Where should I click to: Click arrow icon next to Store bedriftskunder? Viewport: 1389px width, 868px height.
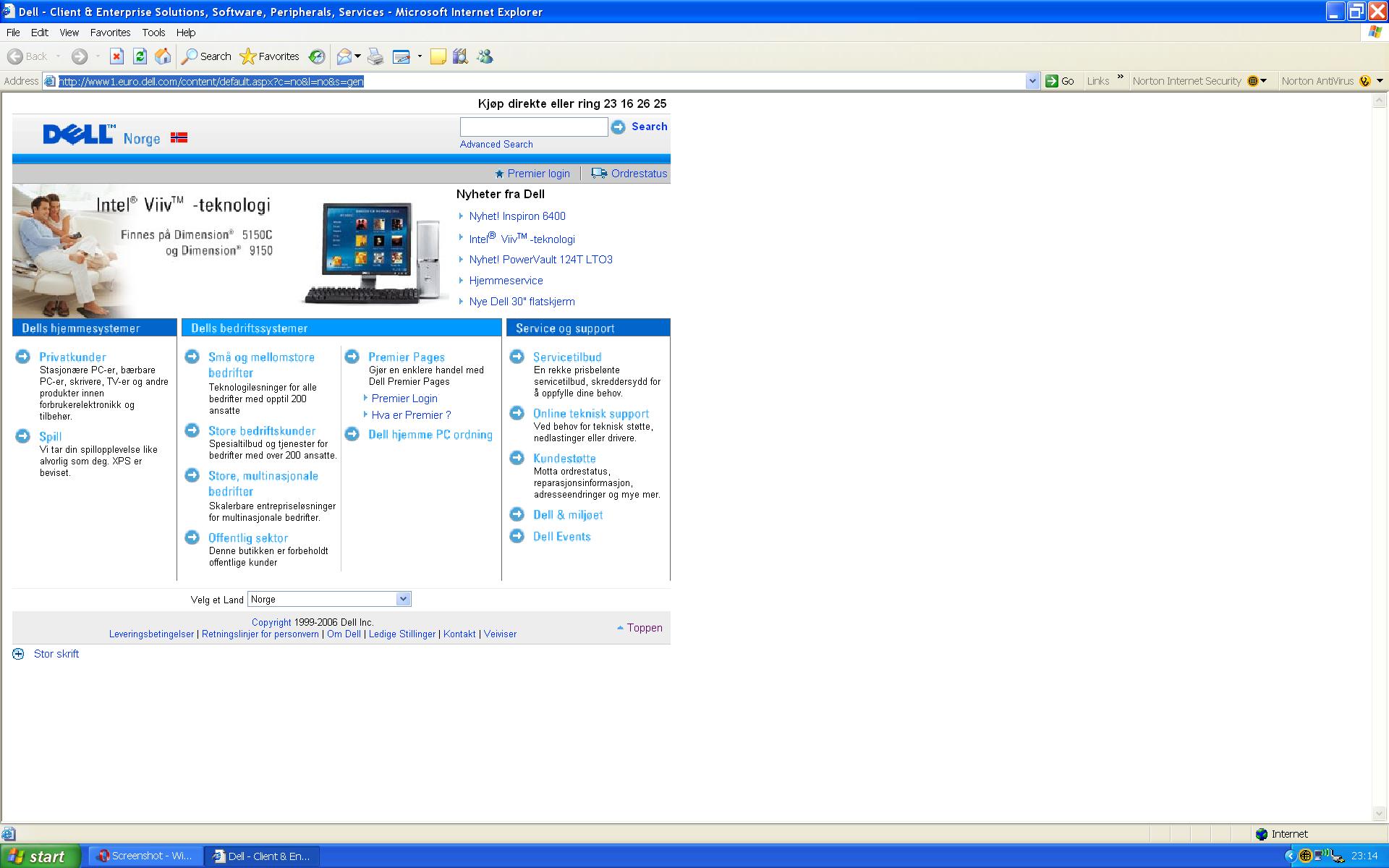coord(192,430)
